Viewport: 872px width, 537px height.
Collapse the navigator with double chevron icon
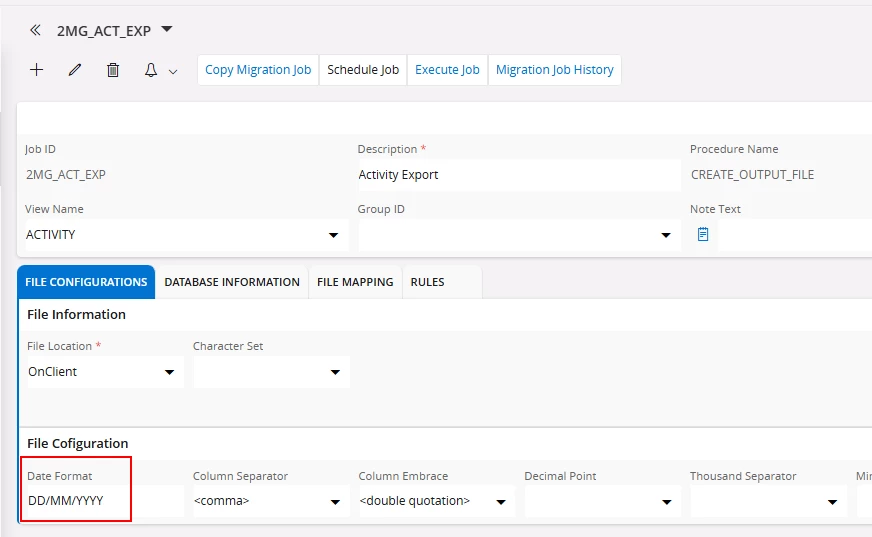[35, 30]
